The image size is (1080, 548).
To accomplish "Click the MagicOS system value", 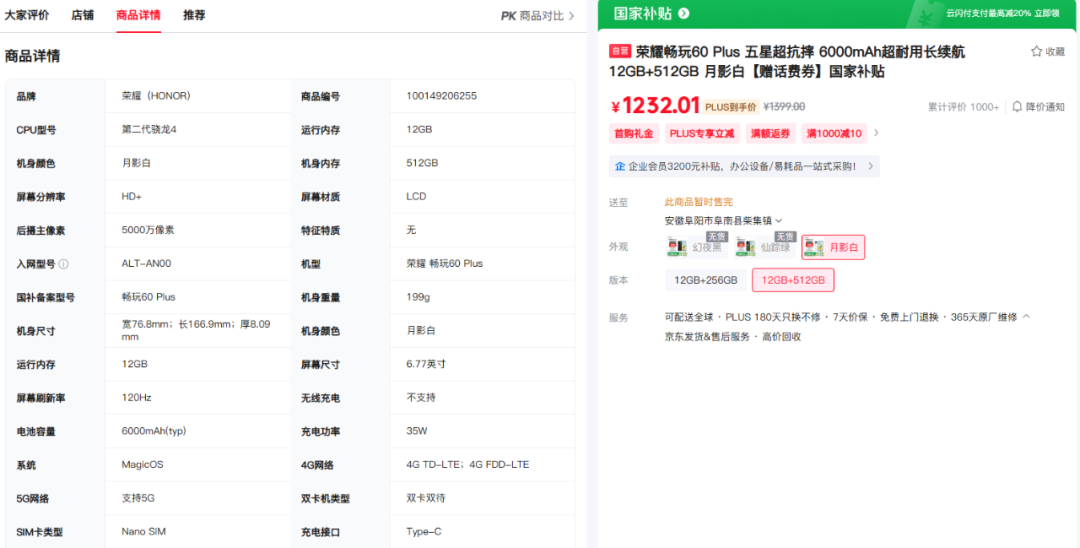I will [143, 465].
